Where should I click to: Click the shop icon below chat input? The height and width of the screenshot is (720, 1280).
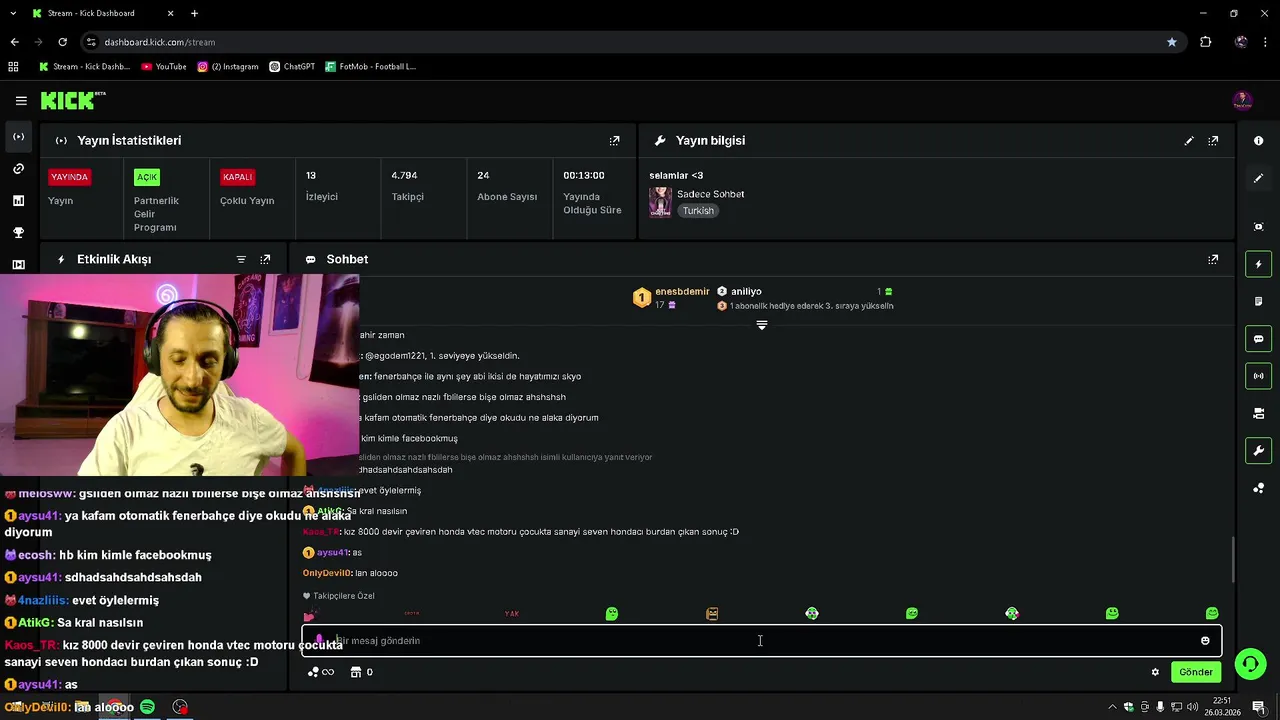tap(355, 672)
